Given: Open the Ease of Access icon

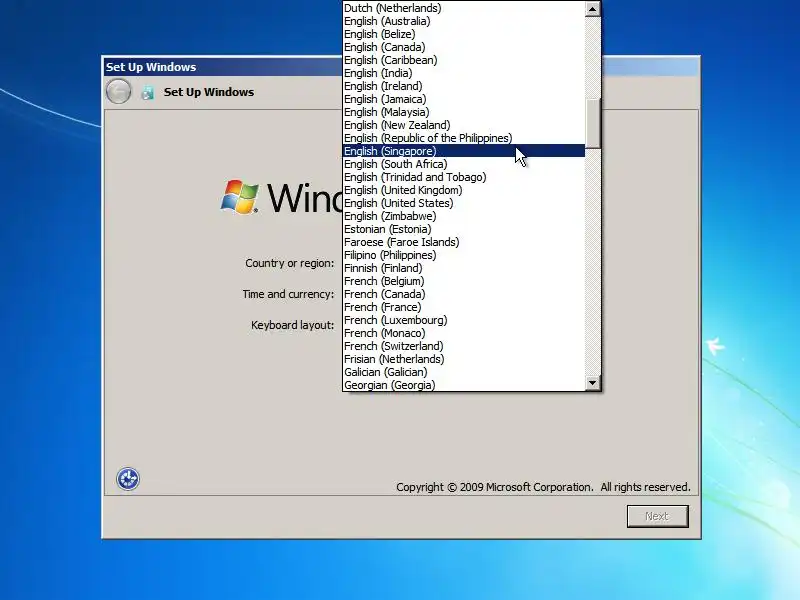Looking at the screenshot, I should [x=128, y=479].
